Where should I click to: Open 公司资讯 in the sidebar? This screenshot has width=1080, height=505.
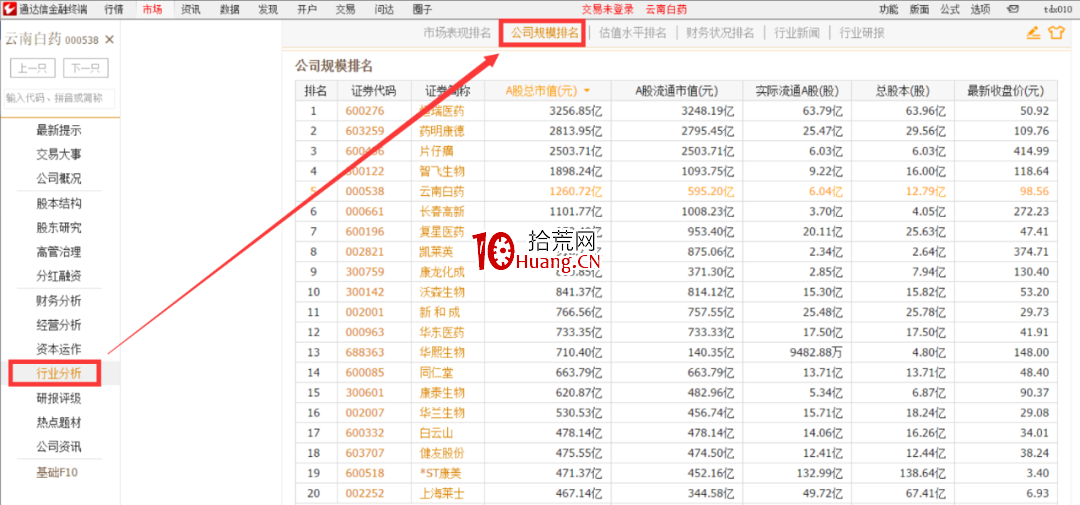point(59,446)
